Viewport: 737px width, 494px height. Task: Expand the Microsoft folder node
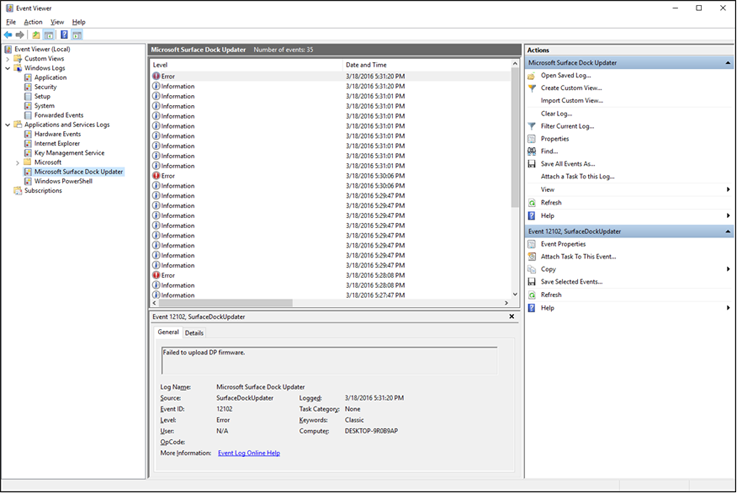coord(17,162)
